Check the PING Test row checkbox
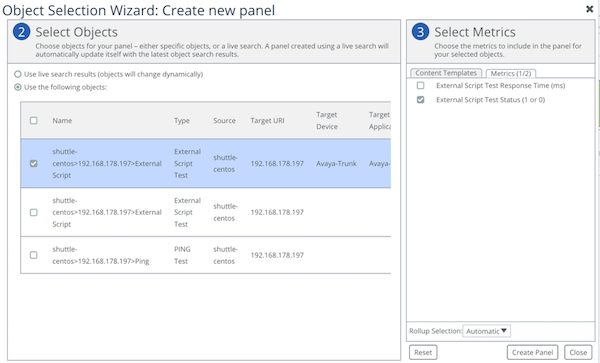Image resolution: width=600 pixels, height=363 pixels. [x=34, y=255]
